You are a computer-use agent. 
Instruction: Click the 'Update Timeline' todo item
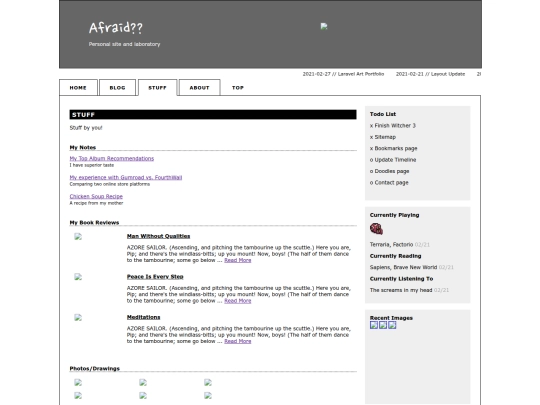pyautogui.click(x=393, y=160)
